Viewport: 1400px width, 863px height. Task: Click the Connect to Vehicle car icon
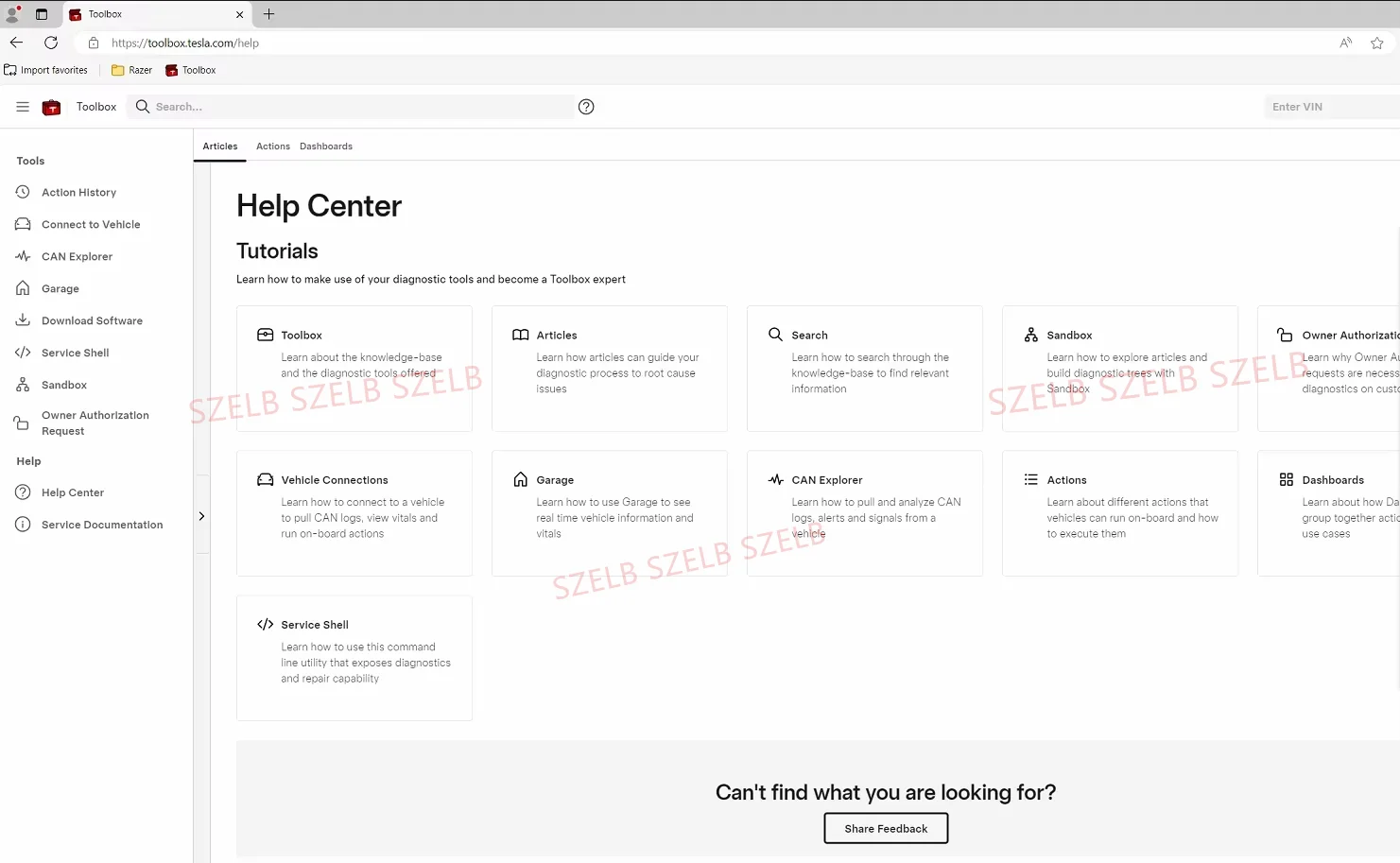(x=23, y=224)
